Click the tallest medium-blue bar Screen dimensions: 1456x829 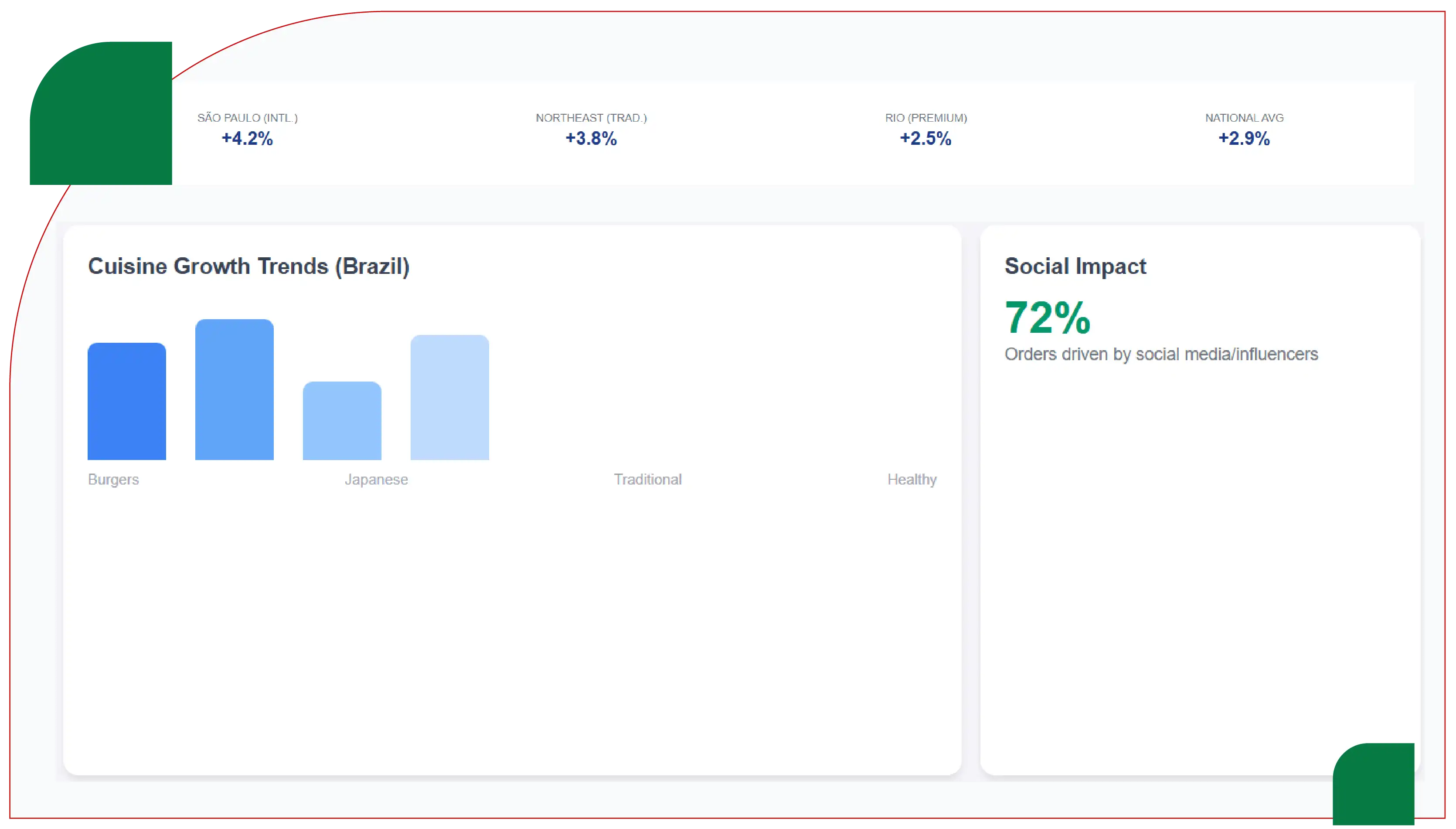pyautogui.click(x=235, y=389)
